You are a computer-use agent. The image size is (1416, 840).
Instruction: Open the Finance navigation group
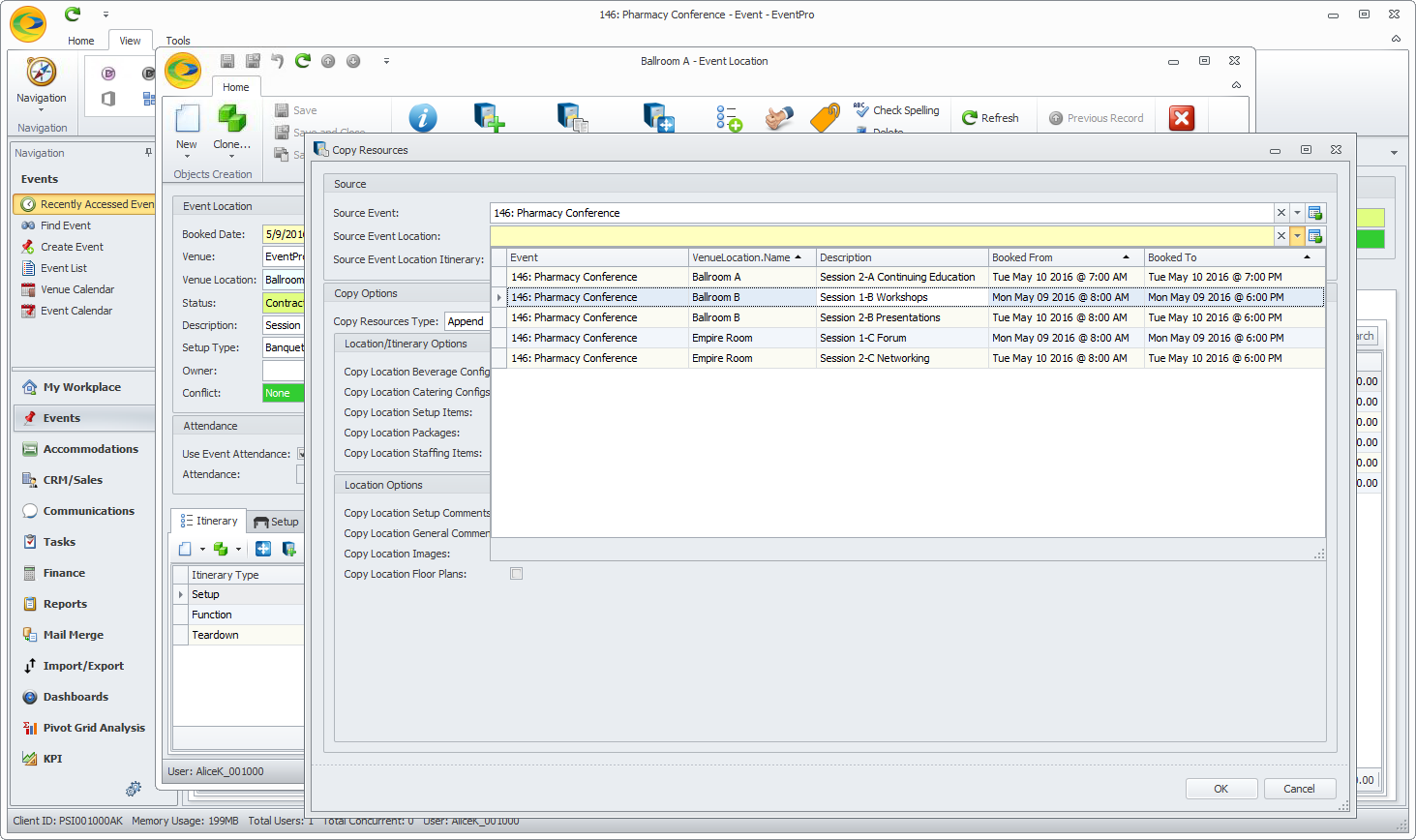(x=64, y=573)
